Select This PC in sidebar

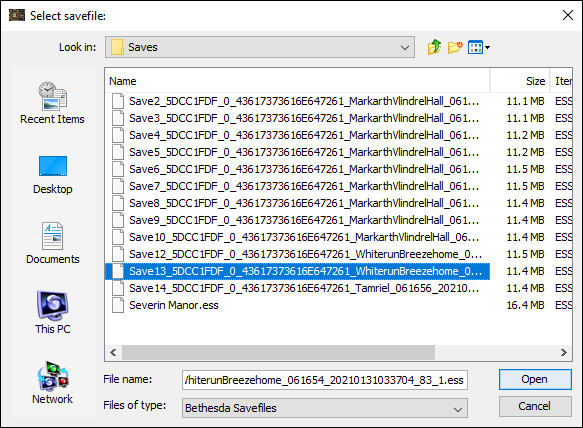point(52,313)
